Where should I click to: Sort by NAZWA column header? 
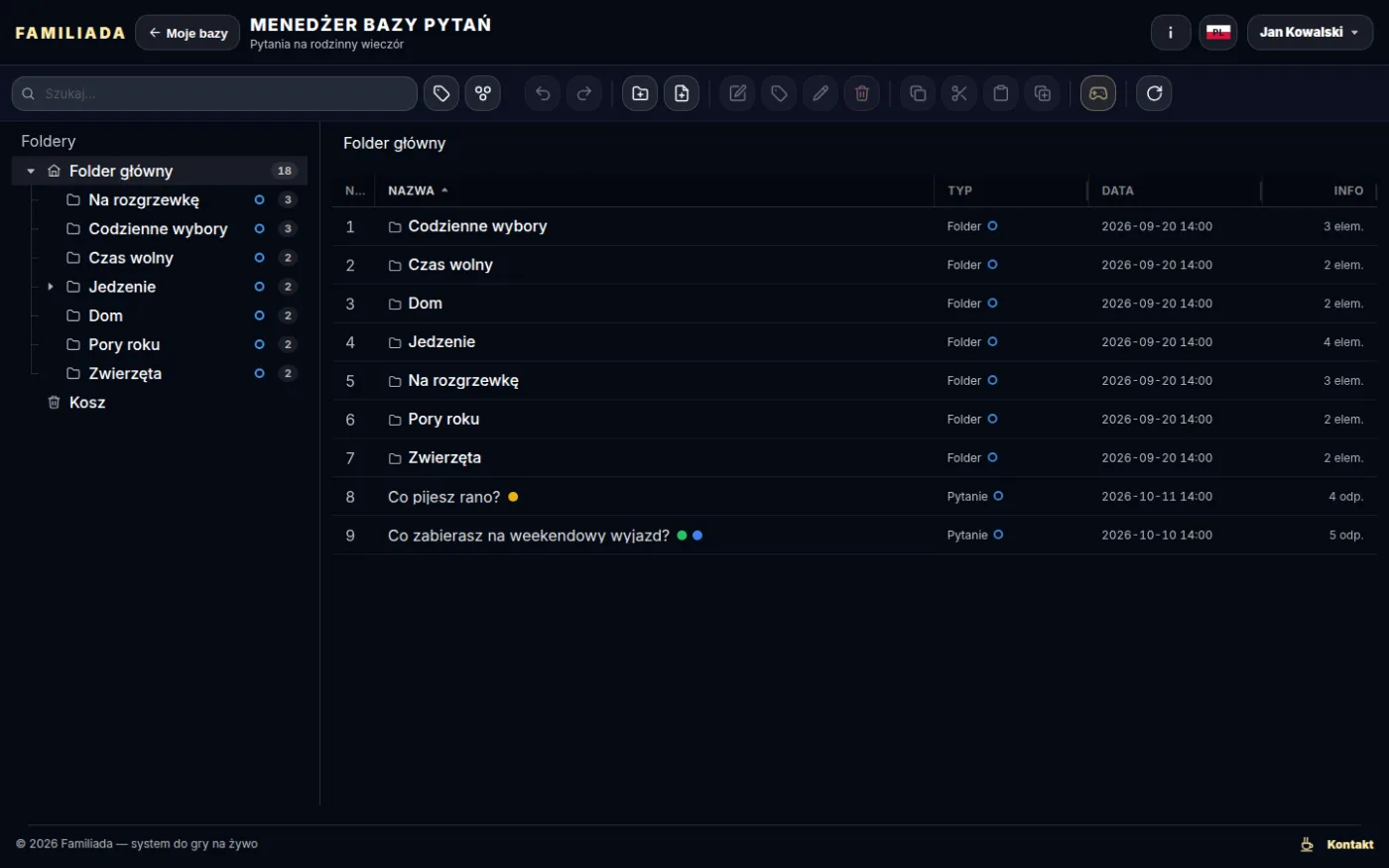(x=418, y=190)
